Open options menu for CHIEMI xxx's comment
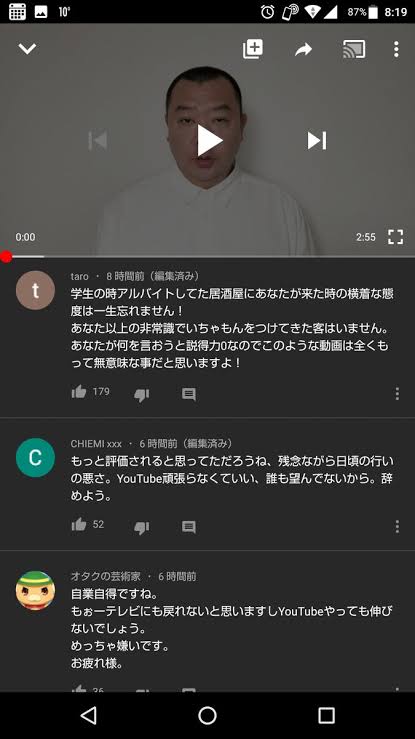This screenshot has height=739, width=415. point(397,526)
